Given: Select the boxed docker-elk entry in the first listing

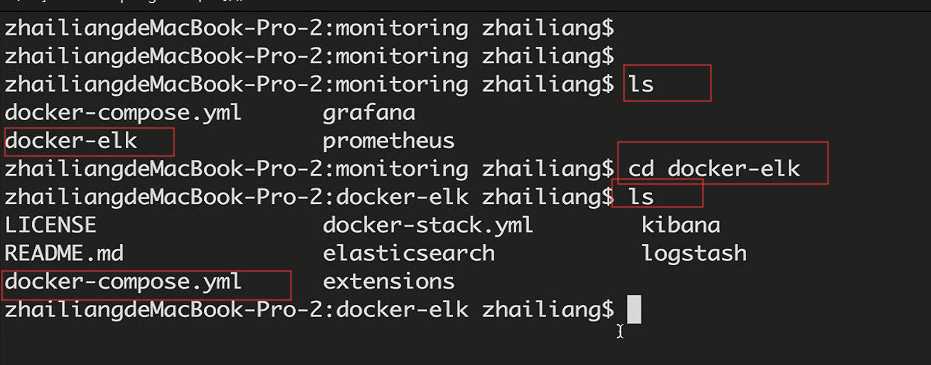Looking at the screenshot, I should click(x=71, y=141).
